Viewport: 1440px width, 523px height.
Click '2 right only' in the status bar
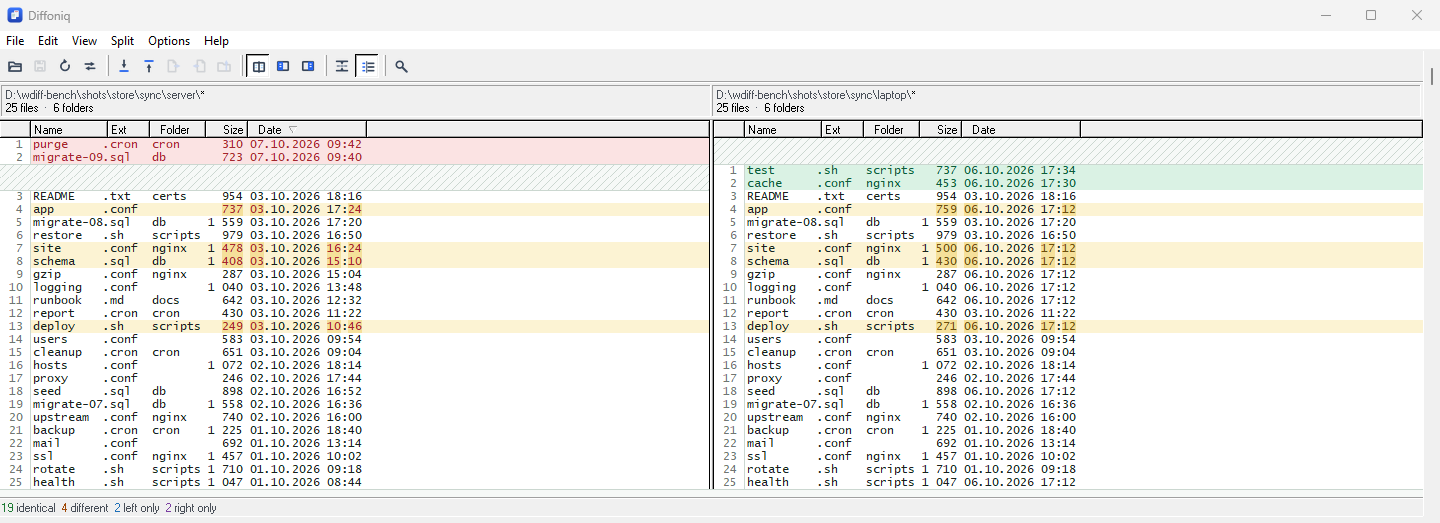[191, 508]
